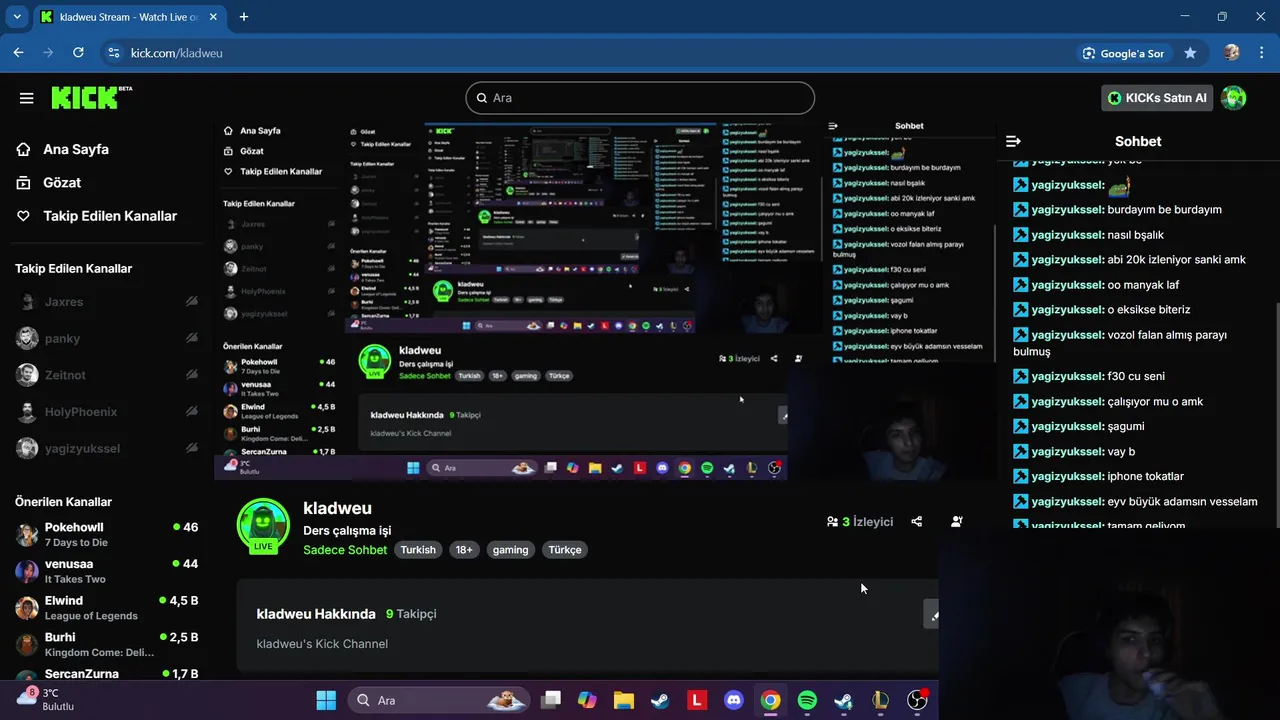Open the Sadece Sohbet category link
Image resolution: width=1280 pixels, height=720 pixels.
pyautogui.click(x=345, y=550)
